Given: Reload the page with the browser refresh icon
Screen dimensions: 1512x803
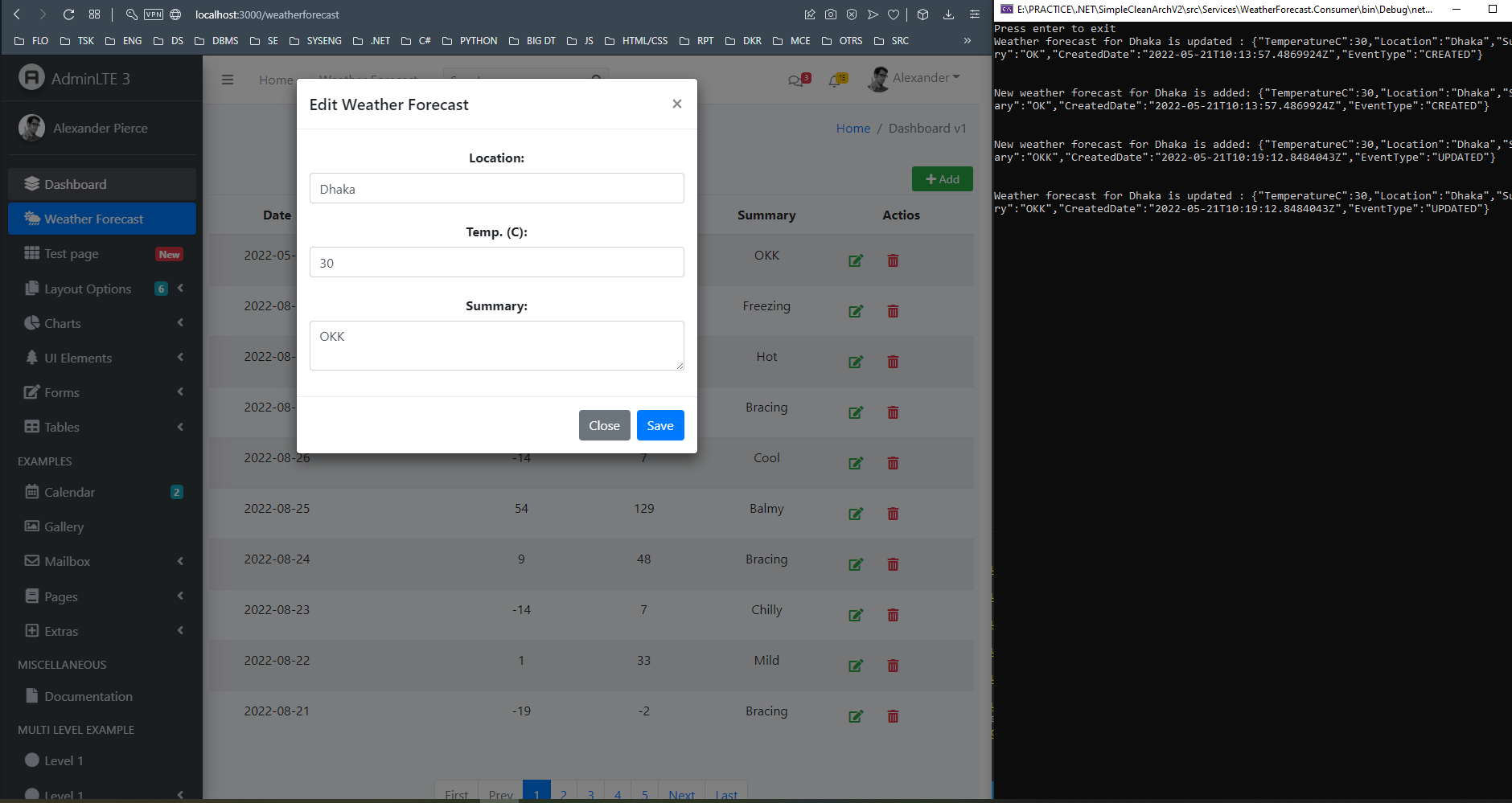Looking at the screenshot, I should click(x=68, y=14).
